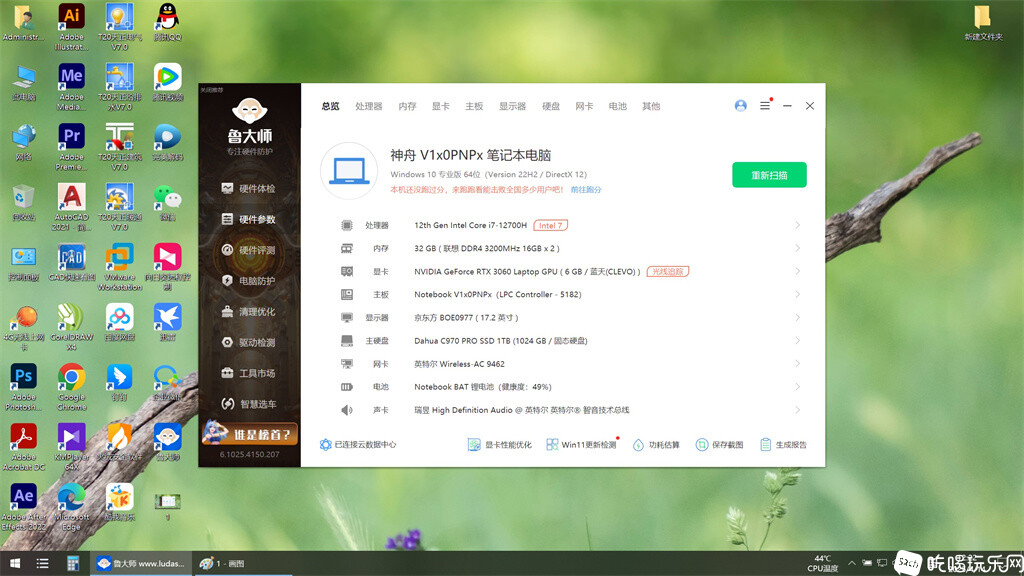Screen dimensions: 1024x576
Task: Select the Google Chrome desktop icon
Action: [x=71, y=387]
